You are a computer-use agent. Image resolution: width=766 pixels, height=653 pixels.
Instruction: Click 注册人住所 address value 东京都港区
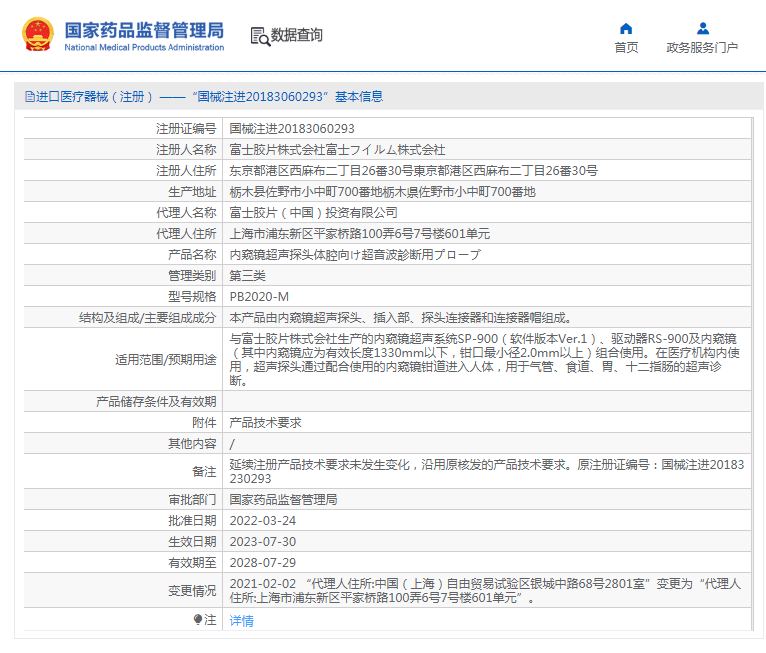[413, 170]
